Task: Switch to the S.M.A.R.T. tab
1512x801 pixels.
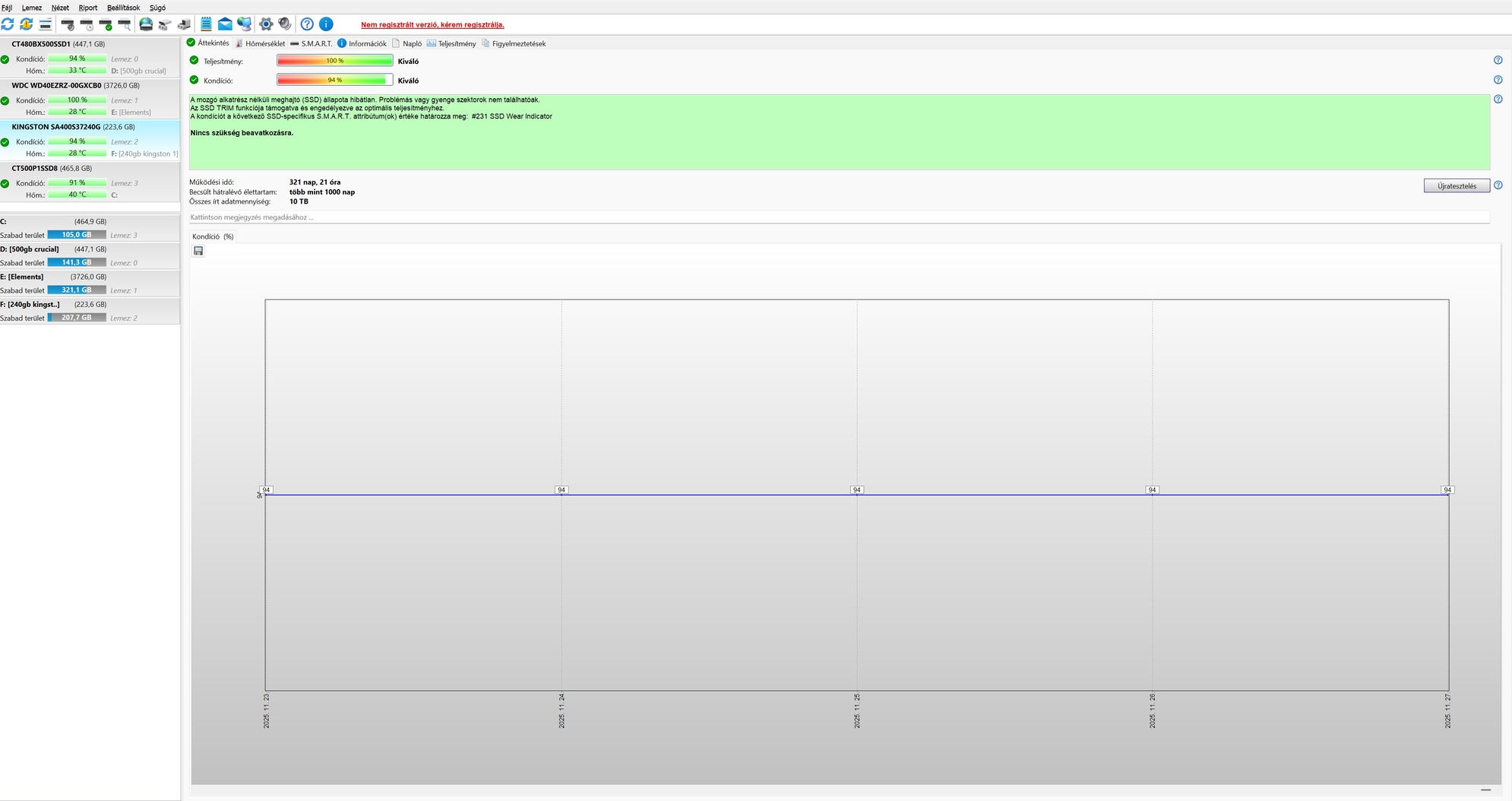Action: tap(312, 43)
